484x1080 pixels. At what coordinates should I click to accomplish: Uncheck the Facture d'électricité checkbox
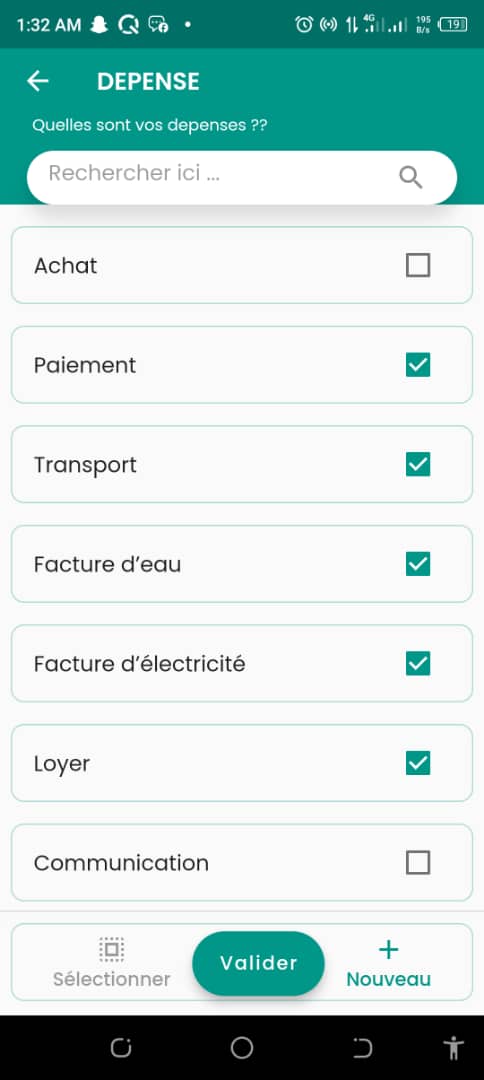pyautogui.click(x=418, y=663)
